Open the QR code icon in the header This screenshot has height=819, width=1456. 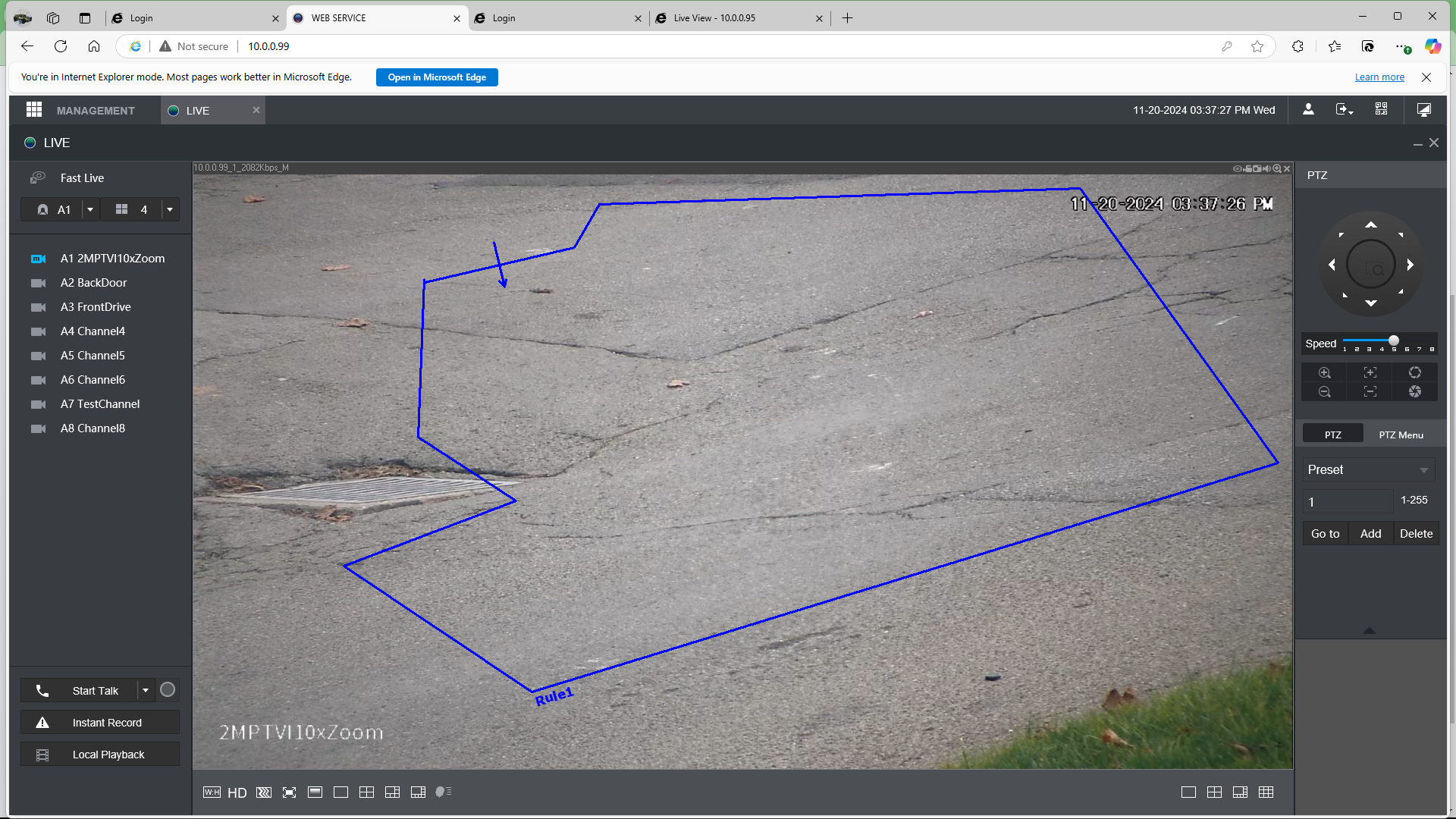[1381, 110]
